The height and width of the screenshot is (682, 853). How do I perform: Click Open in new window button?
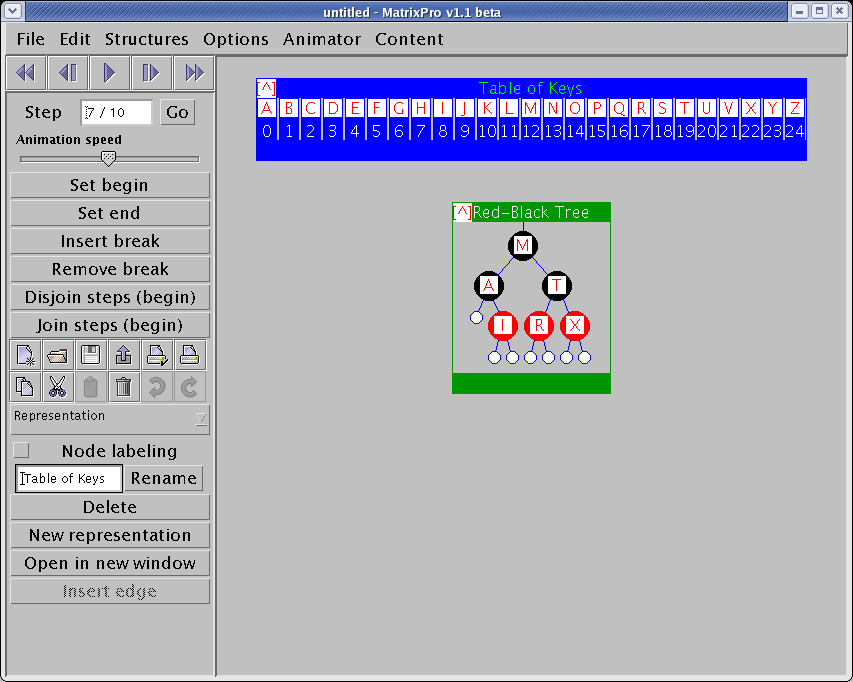(110, 563)
